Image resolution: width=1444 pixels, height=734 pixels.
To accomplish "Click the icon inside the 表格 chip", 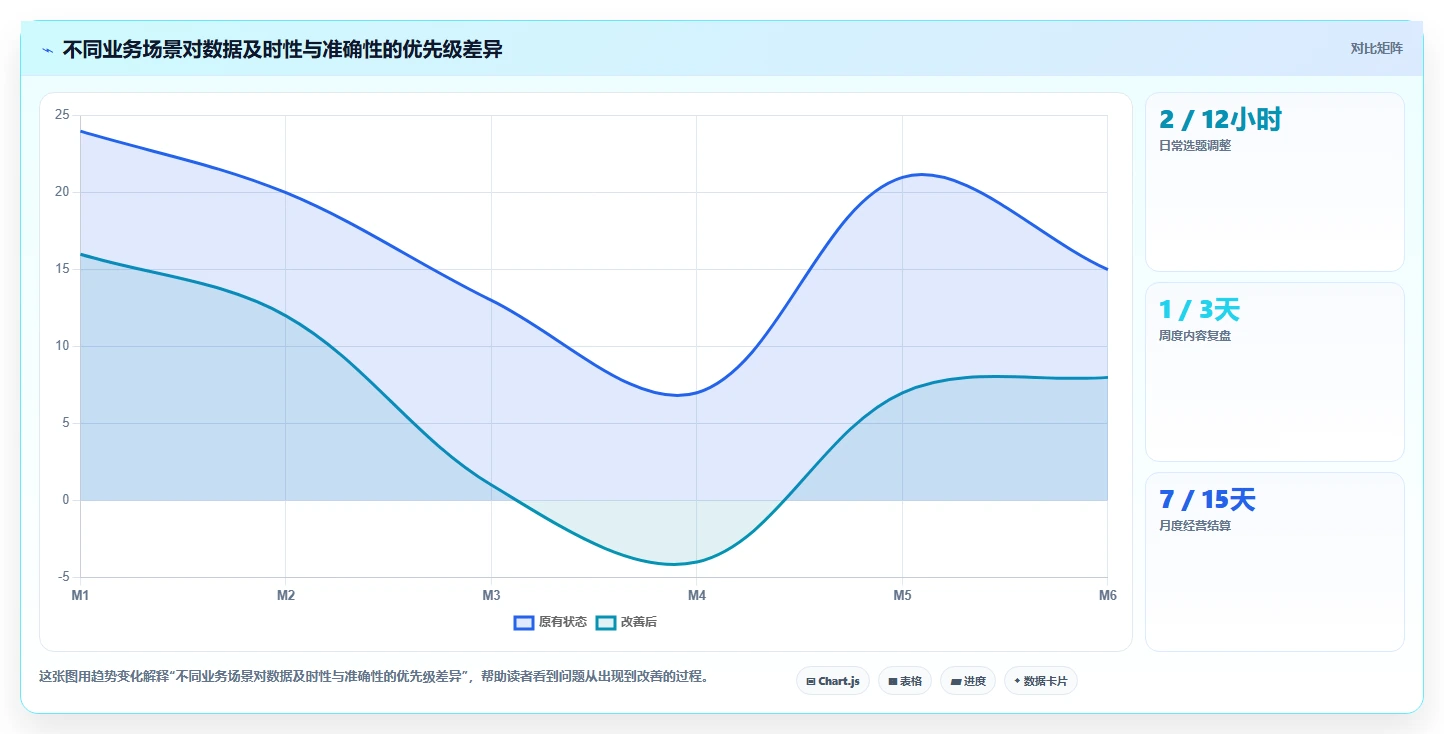I will point(893,682).
